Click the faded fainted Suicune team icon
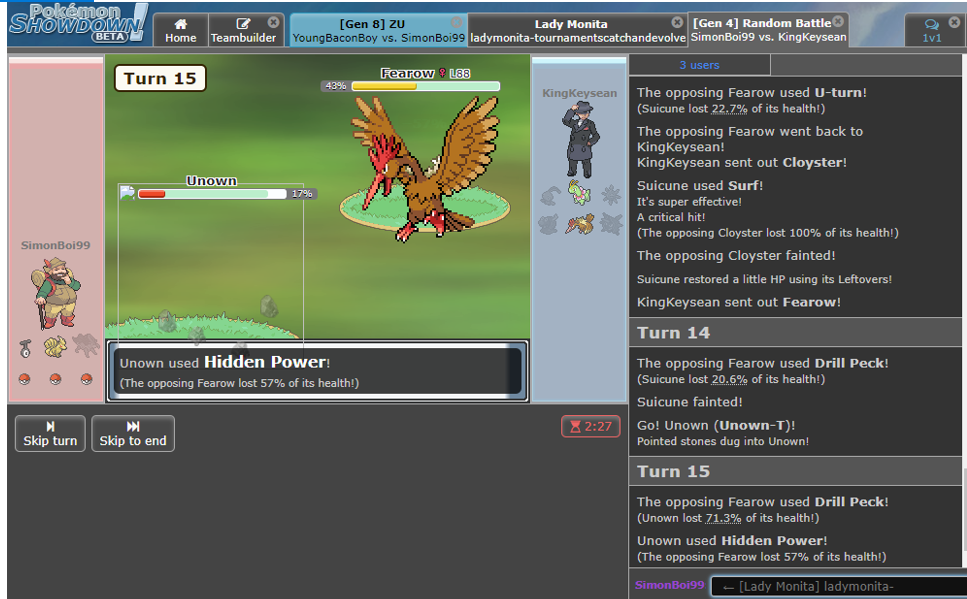Screen dimensions: 967x599 pos(86,345)
